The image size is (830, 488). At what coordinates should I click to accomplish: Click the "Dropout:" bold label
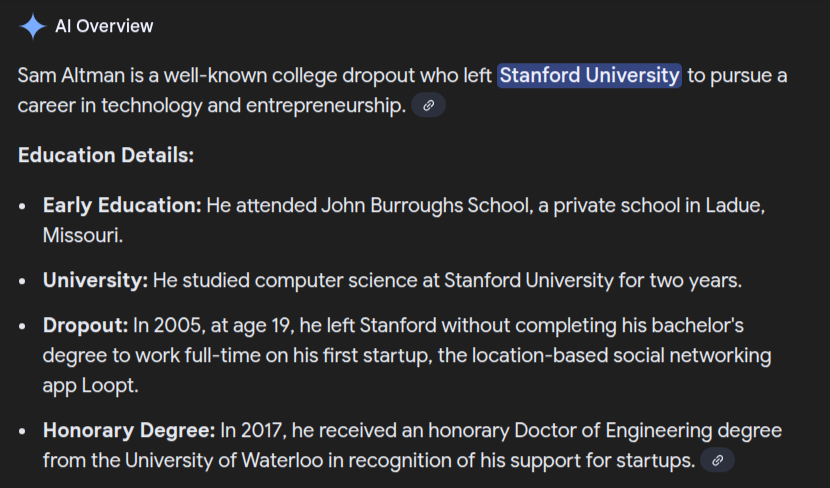[85, 326]
